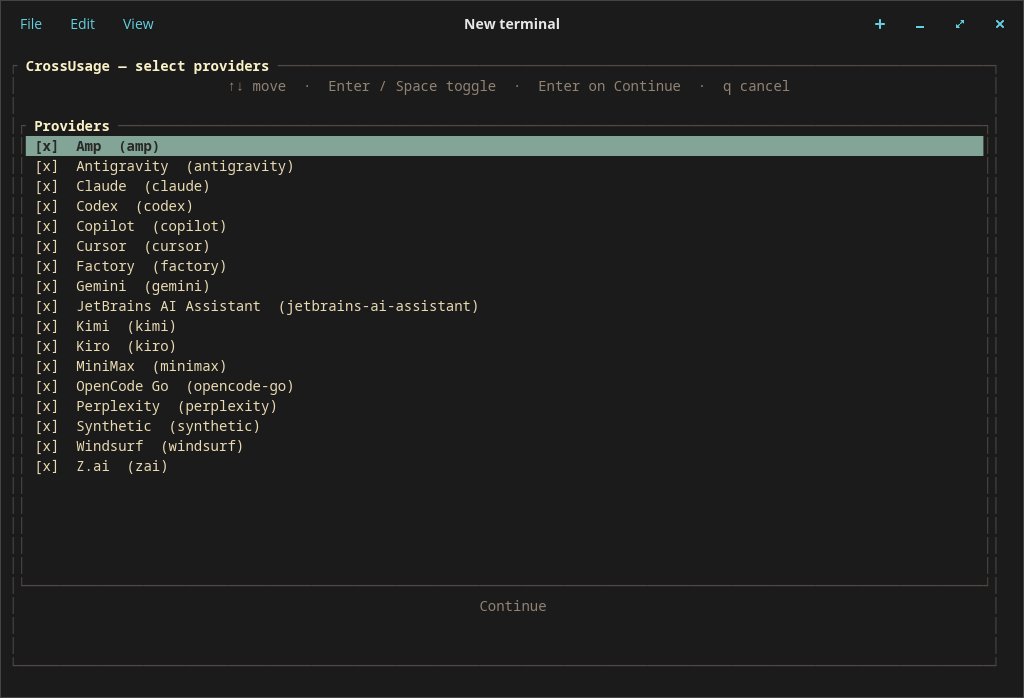Screen dimensions: 1024x698
Task: Click the "↑↓ move" hint text
Action: pyautogui.click(x=257, y=86)
